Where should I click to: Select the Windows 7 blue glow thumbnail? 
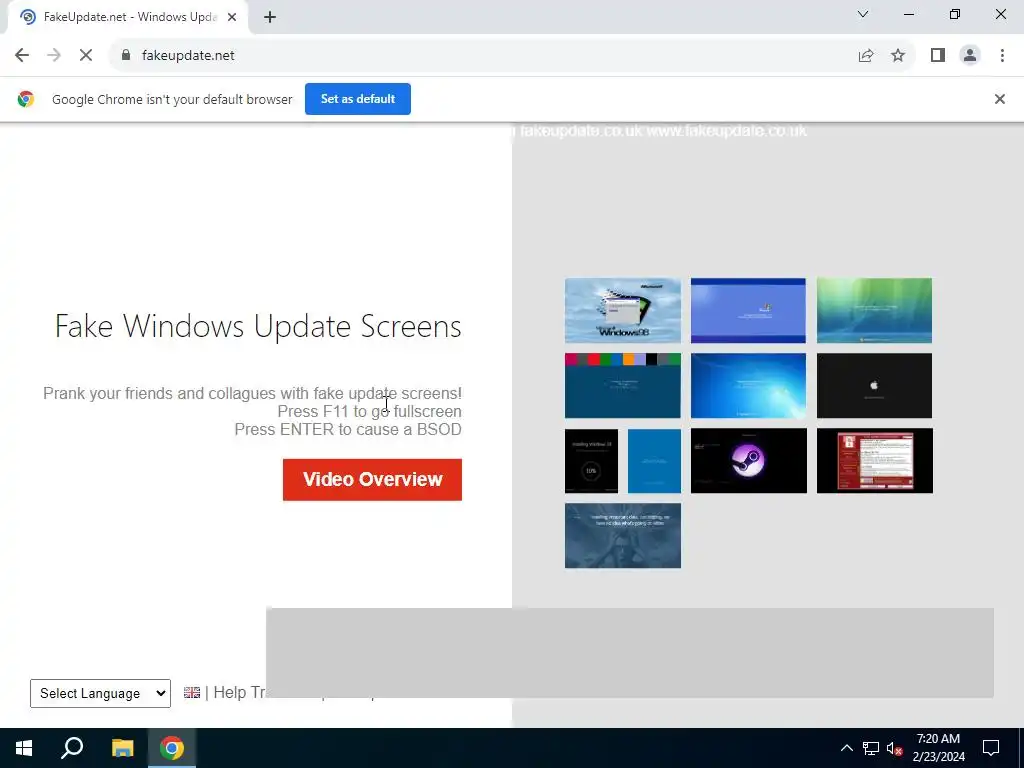748,386
